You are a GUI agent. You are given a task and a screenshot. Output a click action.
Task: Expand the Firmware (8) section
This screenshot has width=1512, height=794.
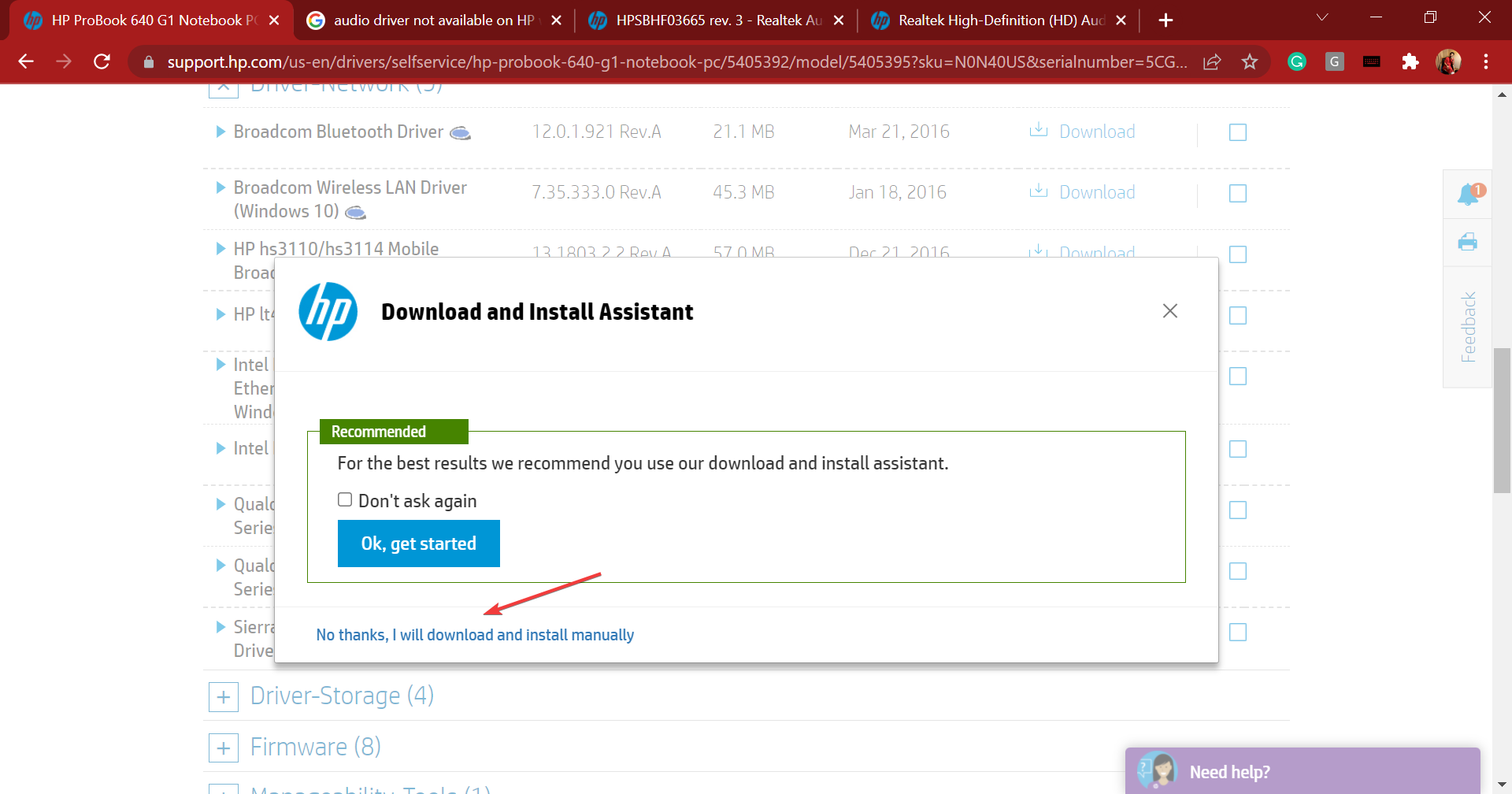224,748
